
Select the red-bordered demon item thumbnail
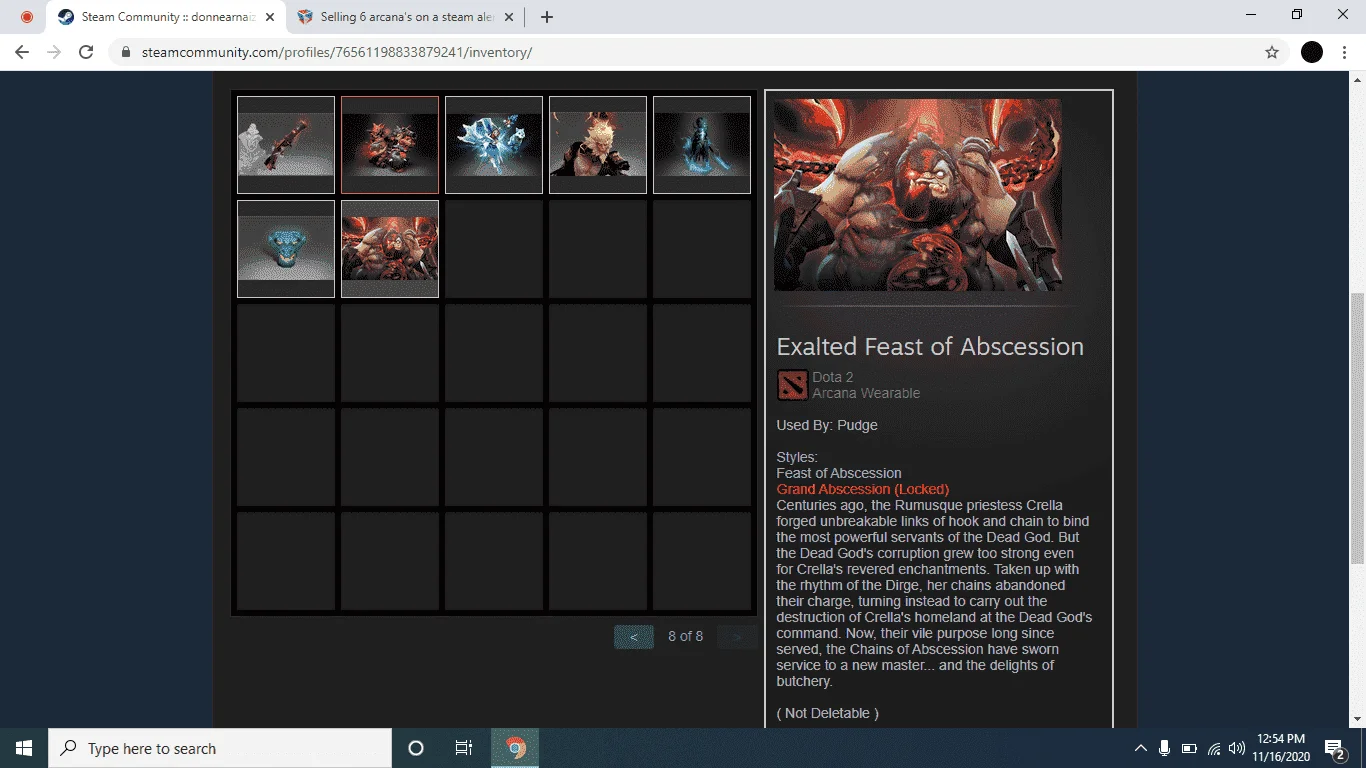click(390, 145)
